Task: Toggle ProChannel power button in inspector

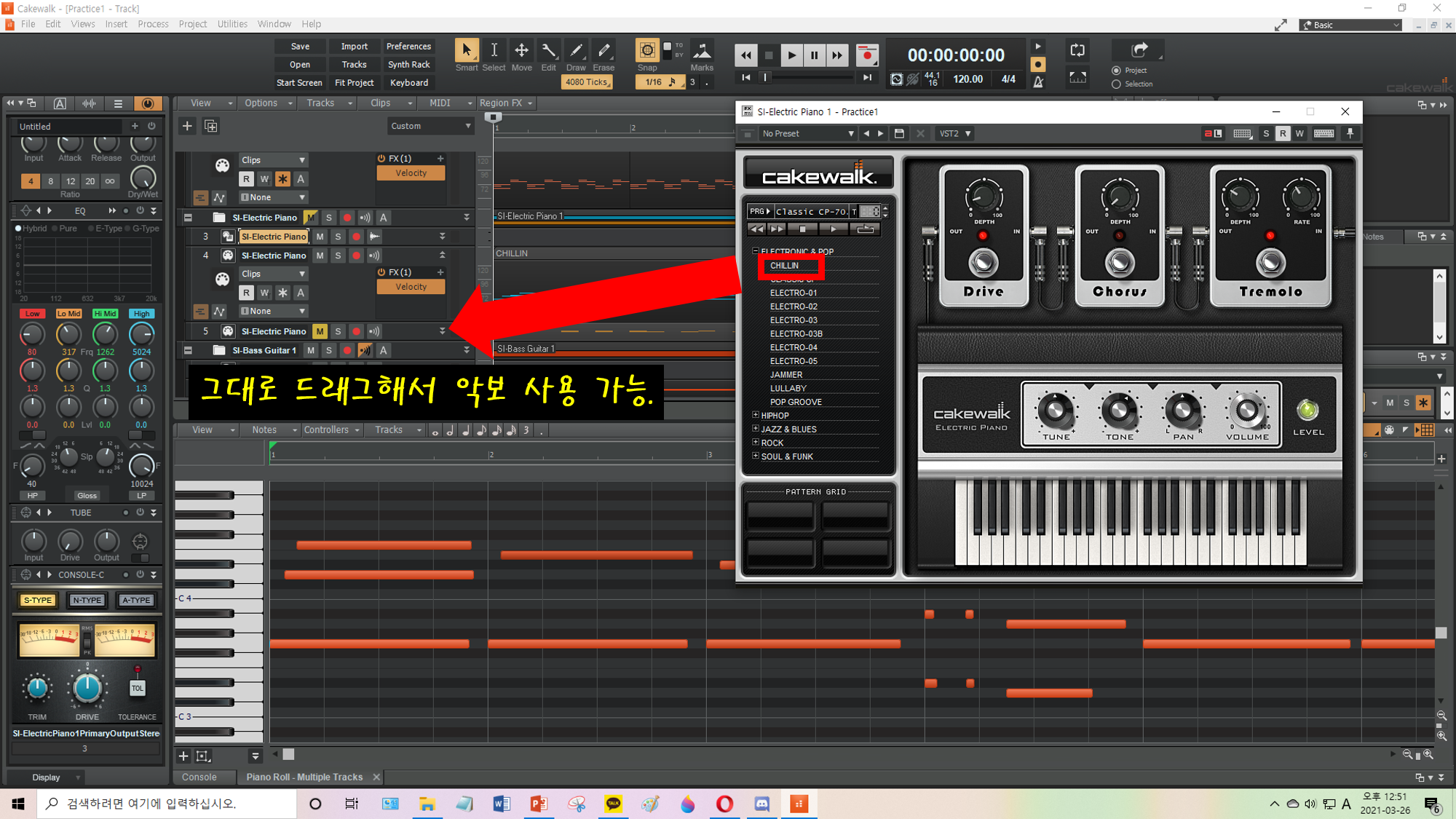Action: click(147, 103)
